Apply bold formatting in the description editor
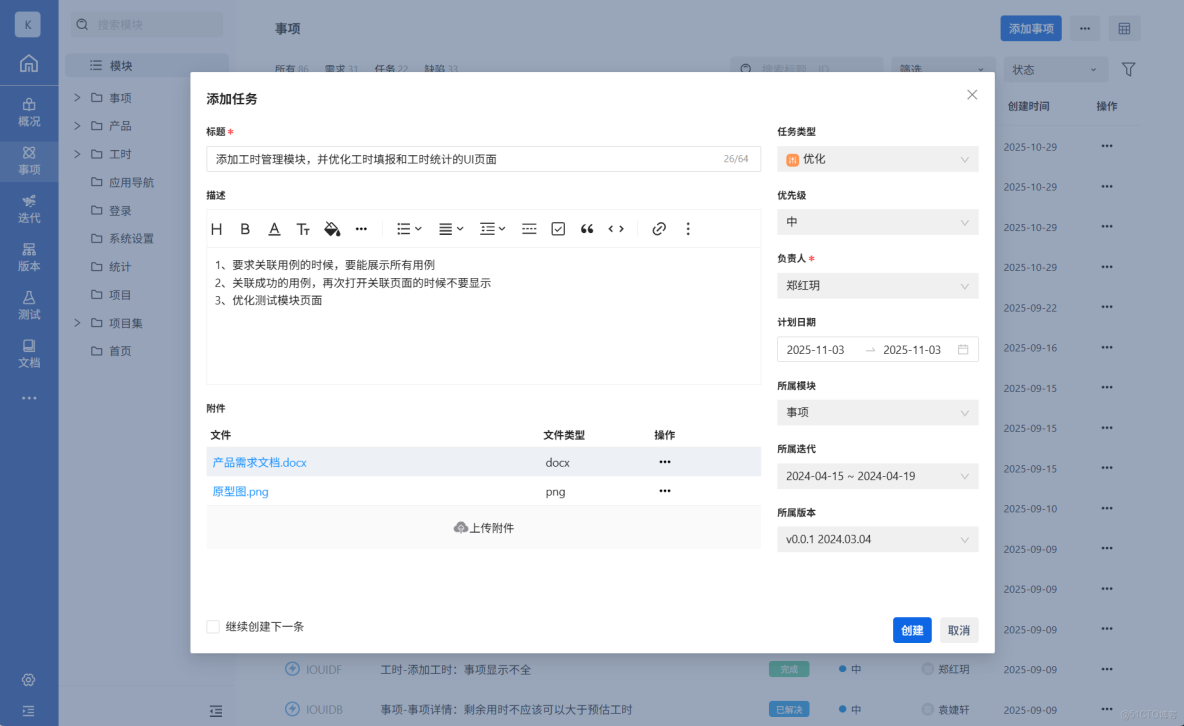Image resolution: width=1184 pixels, height=726 pixels. tap(245, 228)
